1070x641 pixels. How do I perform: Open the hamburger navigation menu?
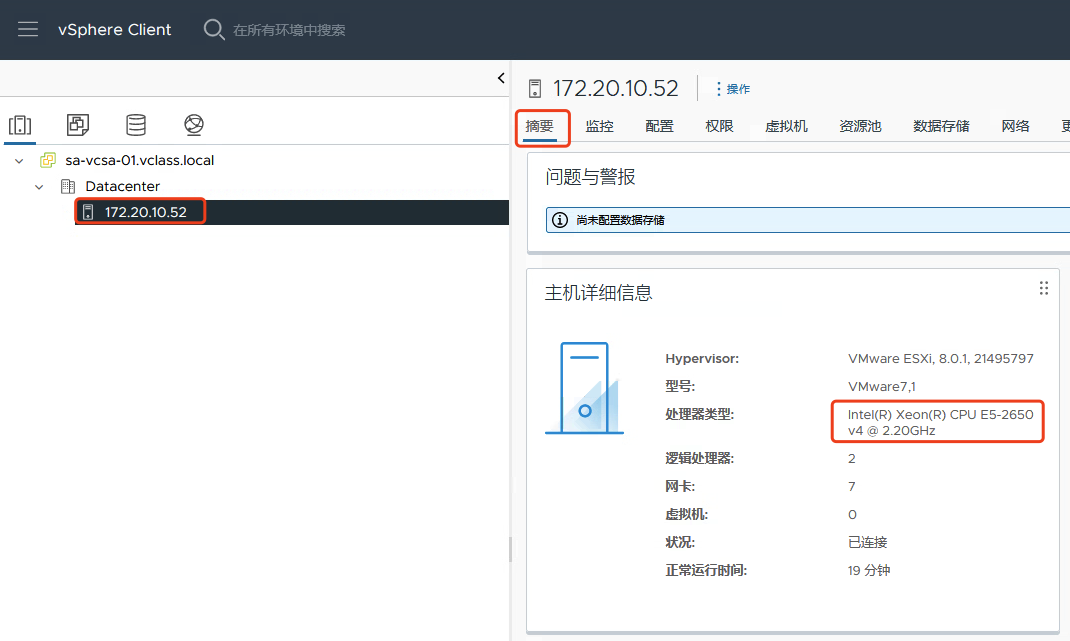click(x=28, y=29)
